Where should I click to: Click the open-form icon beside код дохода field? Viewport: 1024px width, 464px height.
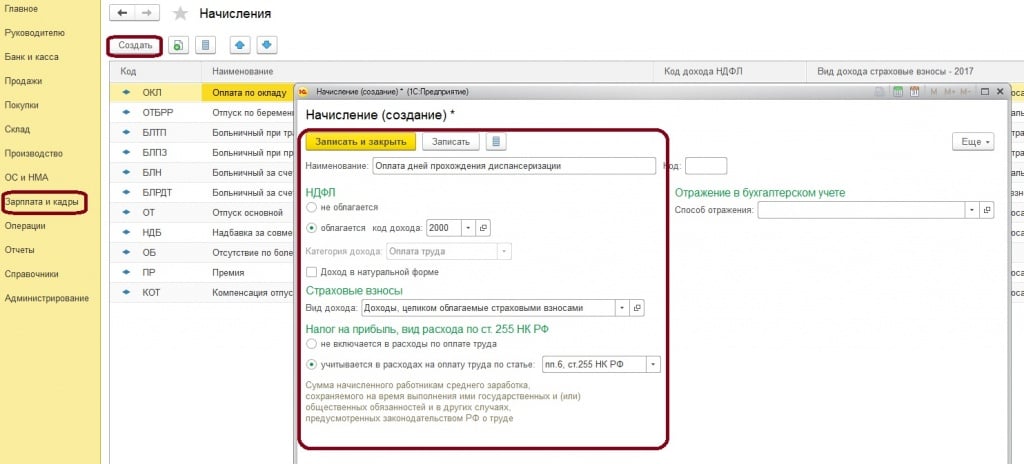[483, 228]
